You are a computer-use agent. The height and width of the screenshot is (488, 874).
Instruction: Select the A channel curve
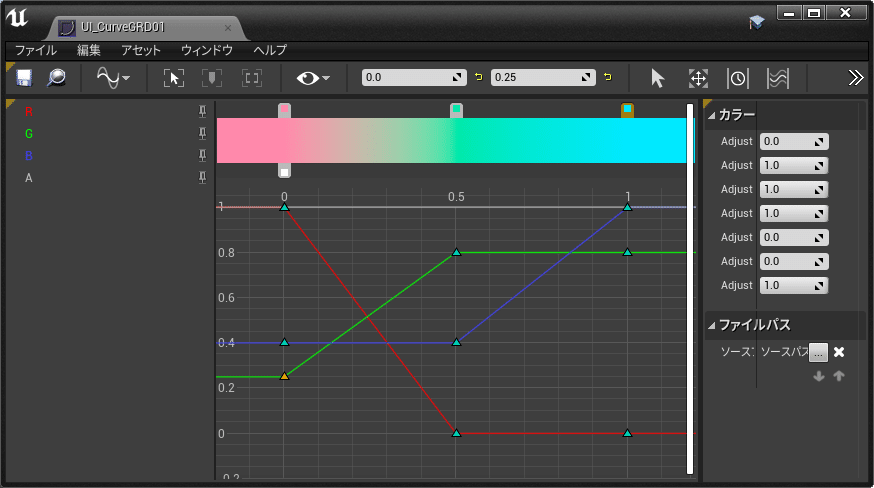pos(29,178)
